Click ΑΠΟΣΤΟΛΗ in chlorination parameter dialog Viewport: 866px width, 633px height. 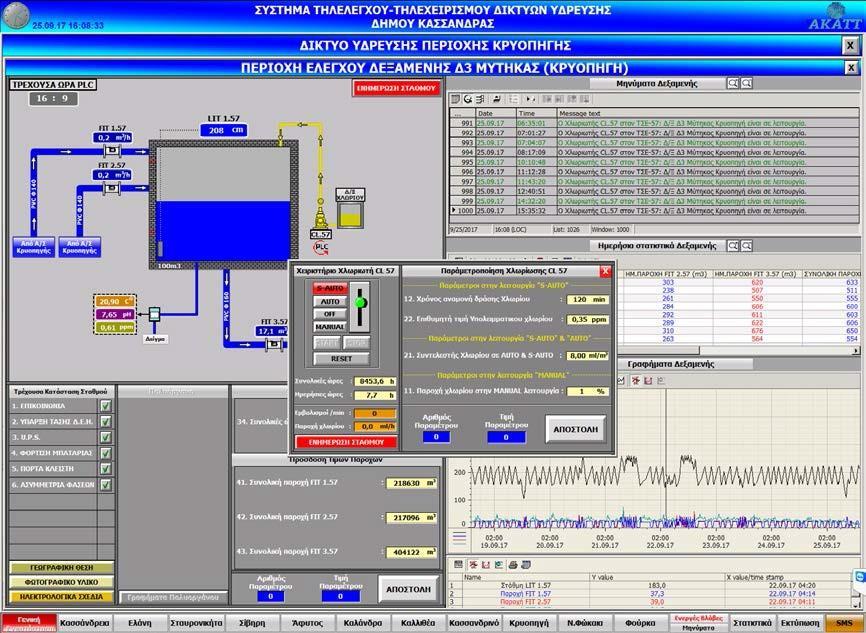[x=575, y=429]
